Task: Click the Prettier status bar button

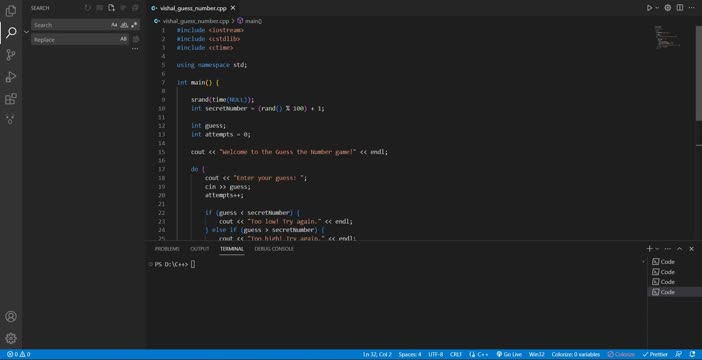Action: [655, 355]
